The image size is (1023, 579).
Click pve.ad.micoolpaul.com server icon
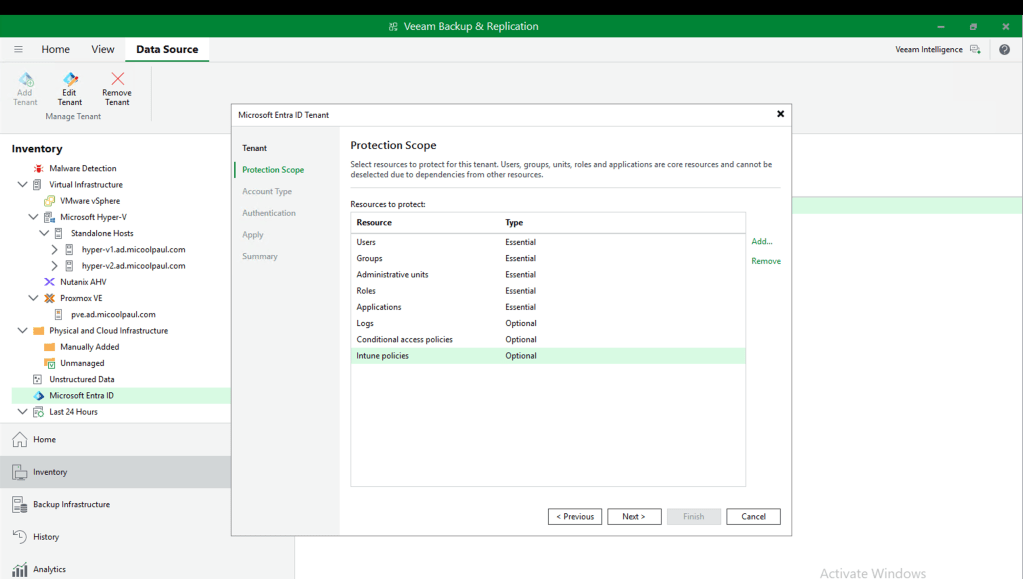coord(59,315)
